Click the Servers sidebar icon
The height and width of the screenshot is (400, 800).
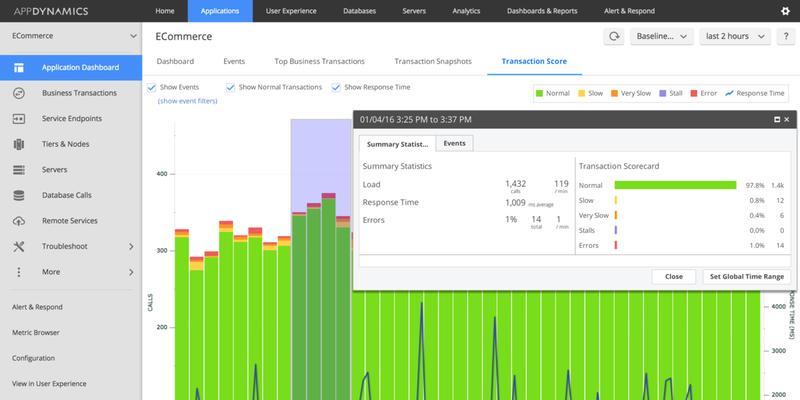click(x=19, y=169)
